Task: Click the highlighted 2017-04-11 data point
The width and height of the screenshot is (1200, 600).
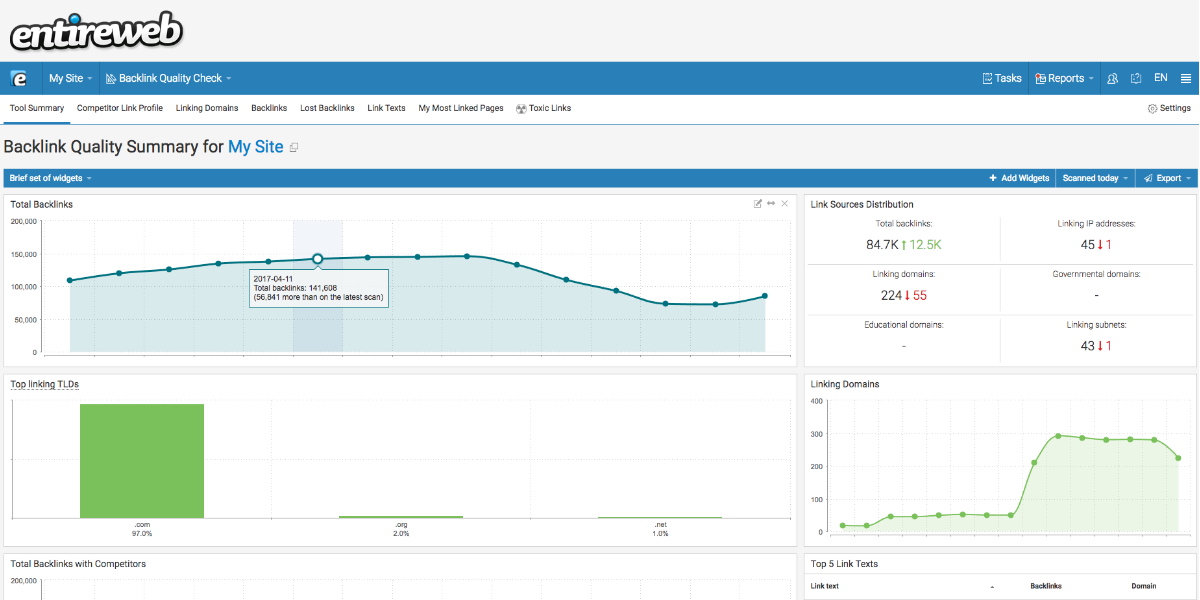Action: point(318,259)
